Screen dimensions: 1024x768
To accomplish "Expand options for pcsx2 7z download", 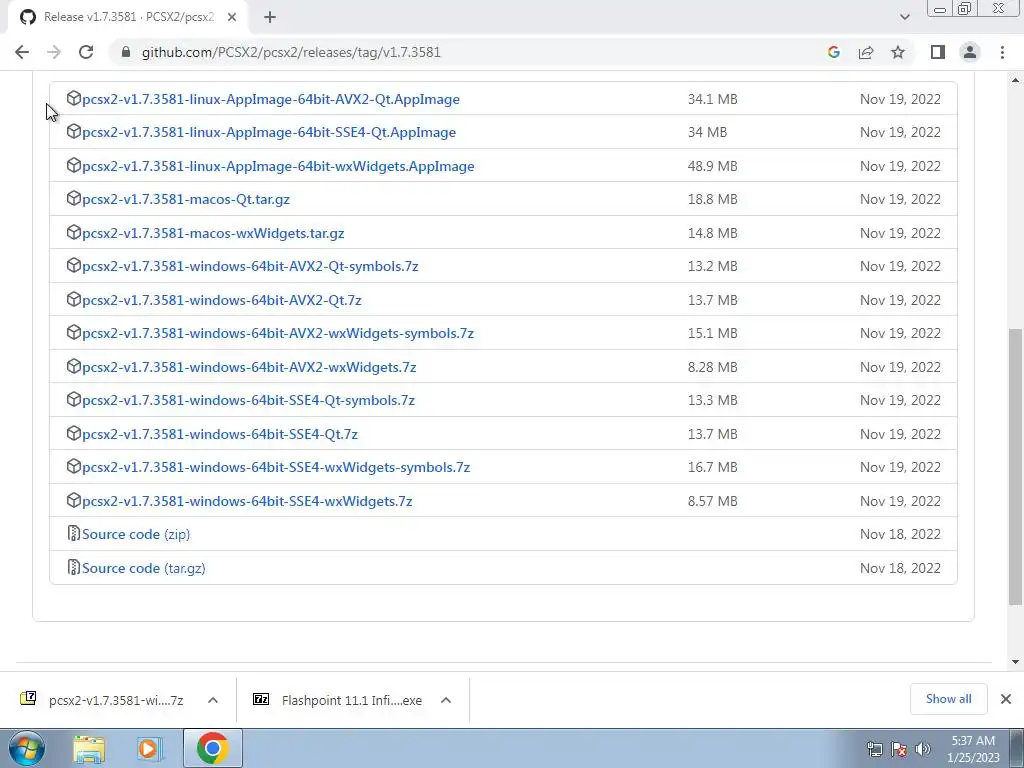I will pos(213,700).
